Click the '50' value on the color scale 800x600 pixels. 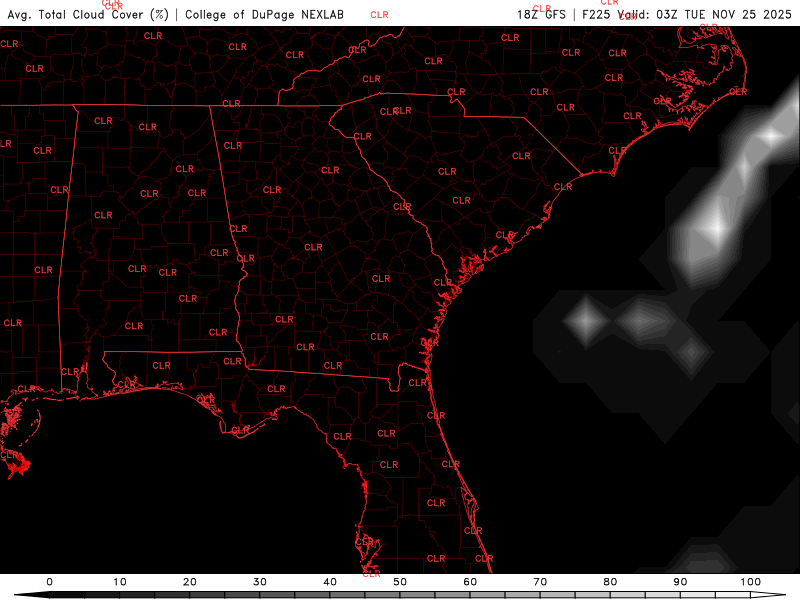click(400, 582)
